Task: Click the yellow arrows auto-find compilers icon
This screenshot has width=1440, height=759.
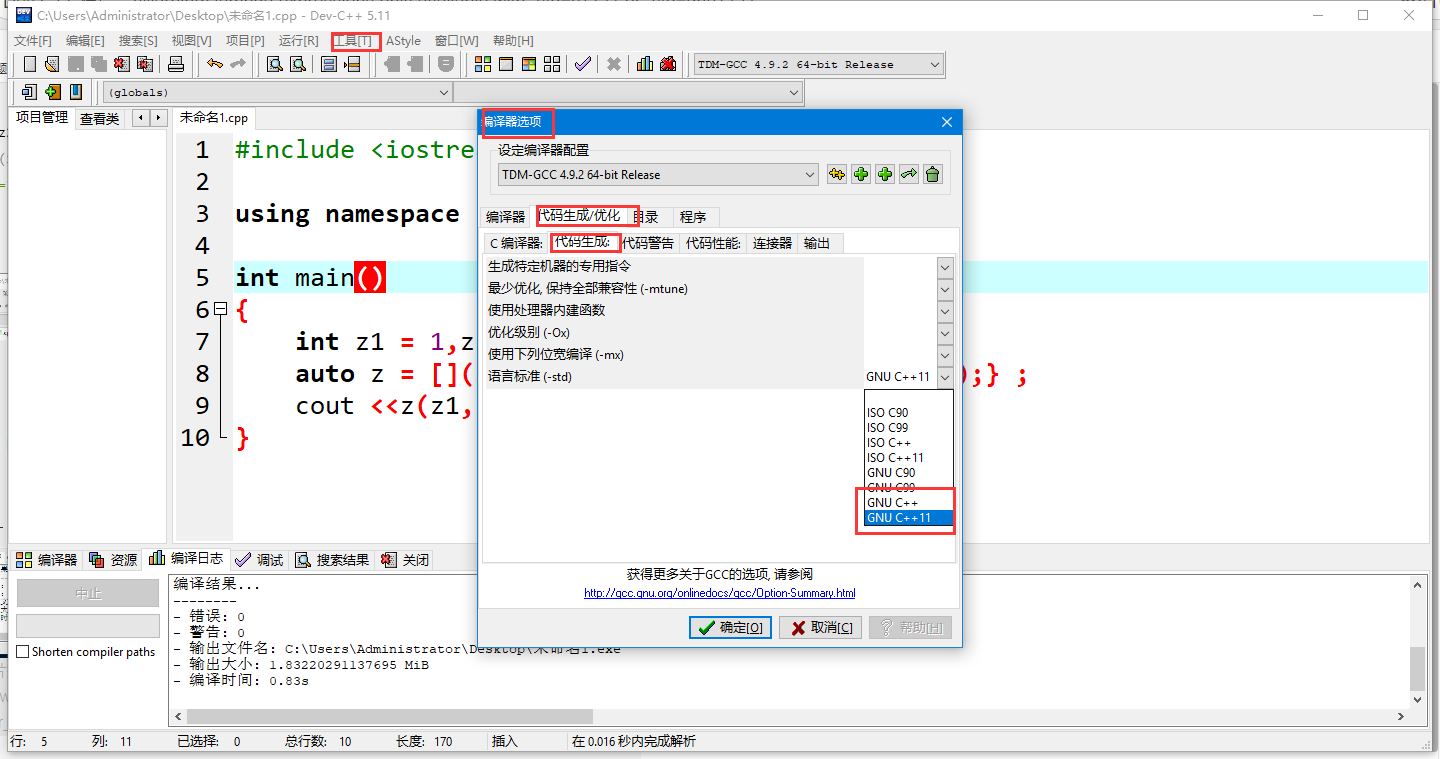Action: click(837, 175)
